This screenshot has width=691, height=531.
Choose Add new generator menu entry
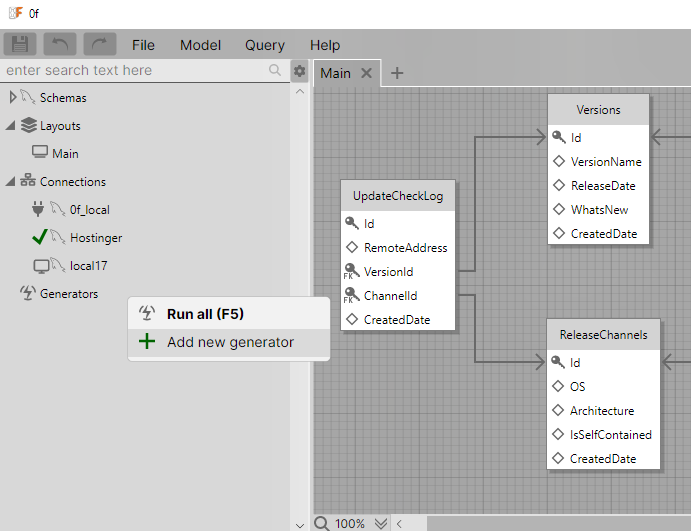click(x=229, y=342)
